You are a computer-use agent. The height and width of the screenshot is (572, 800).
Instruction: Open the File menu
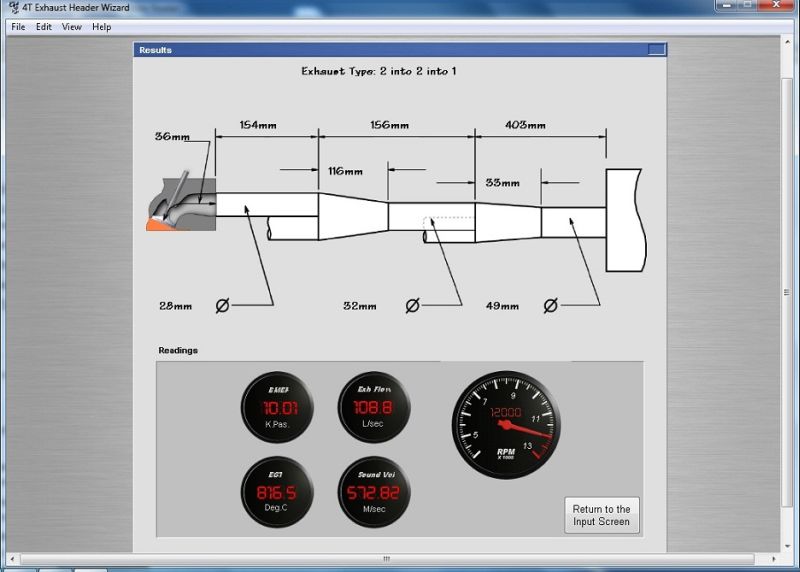point(19,27)
